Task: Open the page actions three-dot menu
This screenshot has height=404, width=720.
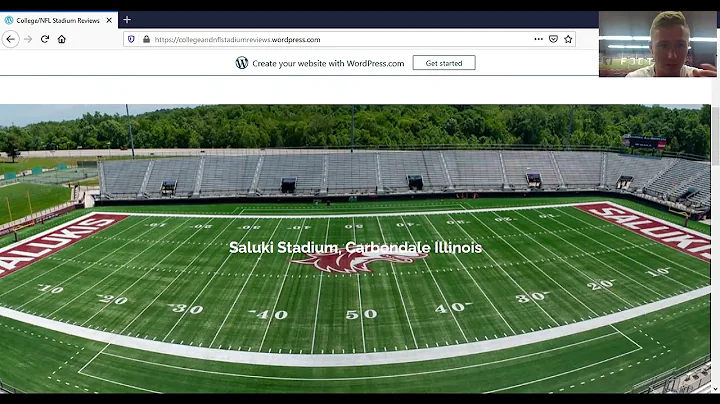Action: 539,39
